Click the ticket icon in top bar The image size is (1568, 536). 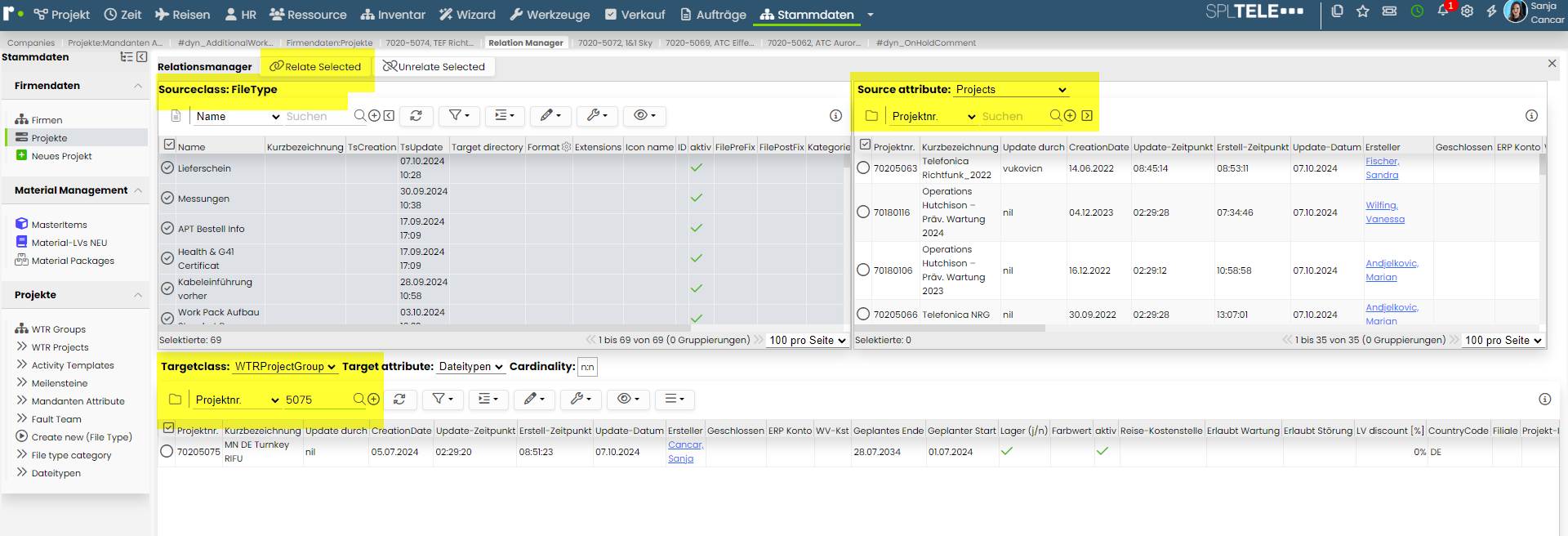pyautogui.click(x=1389, y=11)
